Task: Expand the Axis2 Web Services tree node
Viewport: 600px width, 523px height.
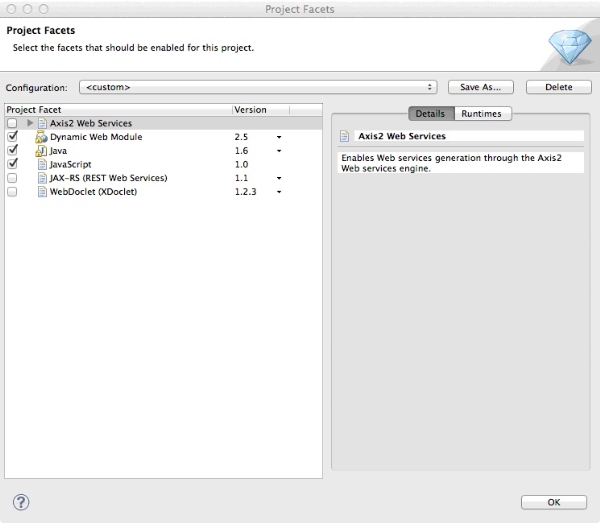Action: [x=30, y=123]
